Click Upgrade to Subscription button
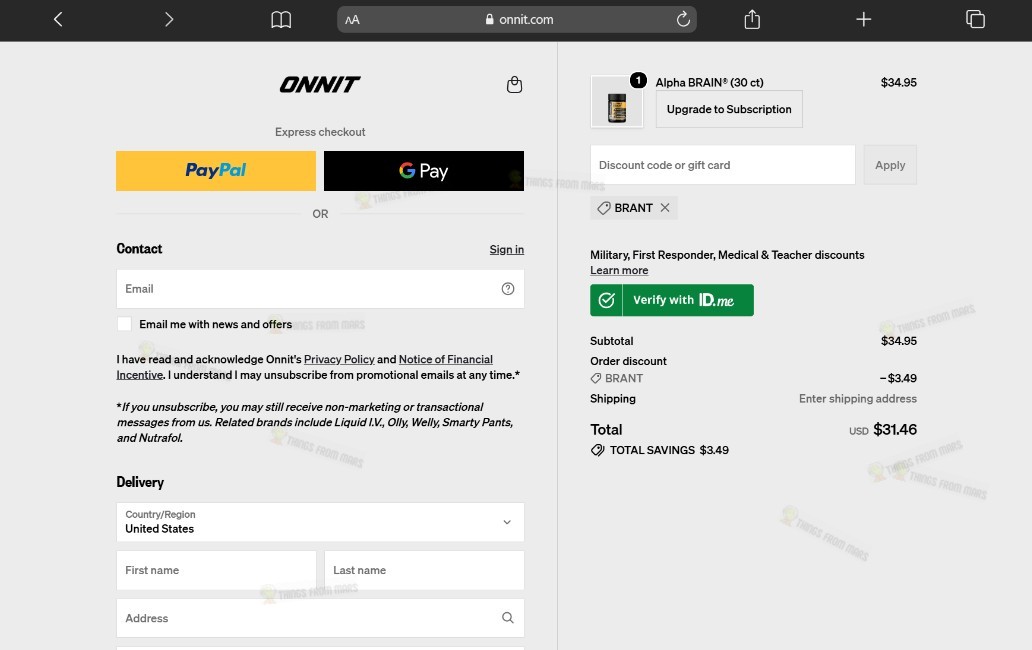 click(x=729, y=109)
